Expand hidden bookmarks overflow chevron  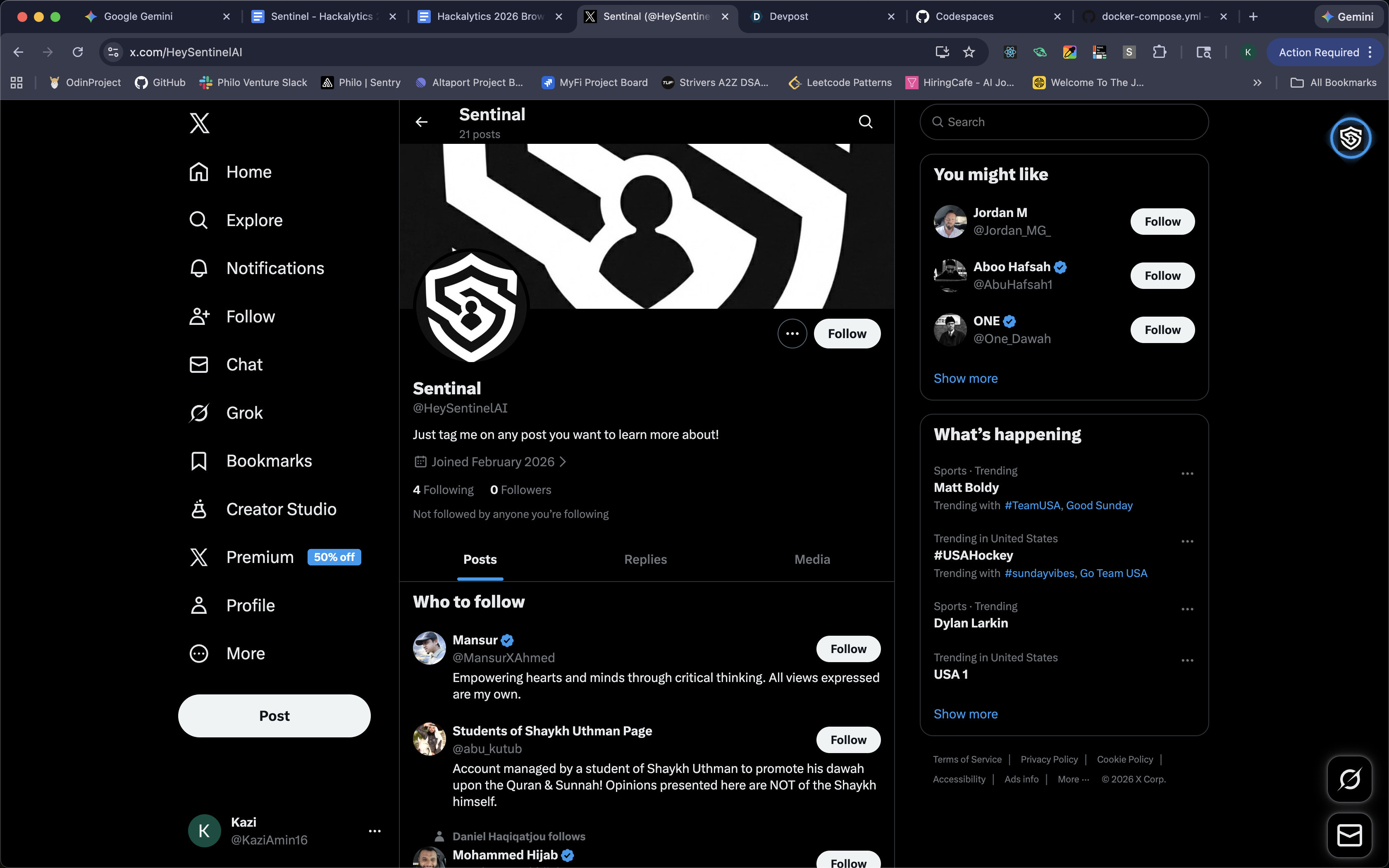[1257, 83]
